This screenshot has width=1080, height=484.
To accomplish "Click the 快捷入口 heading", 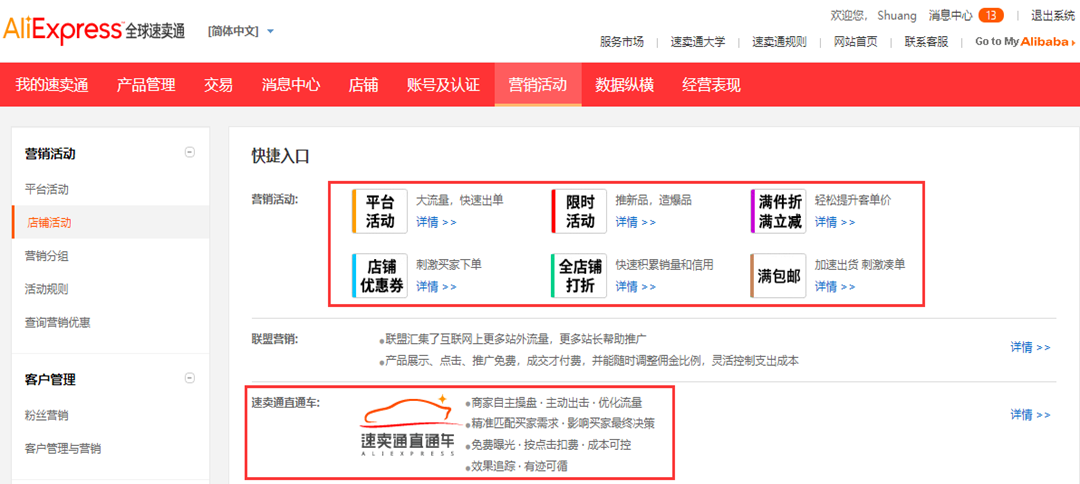I will 280,156.
